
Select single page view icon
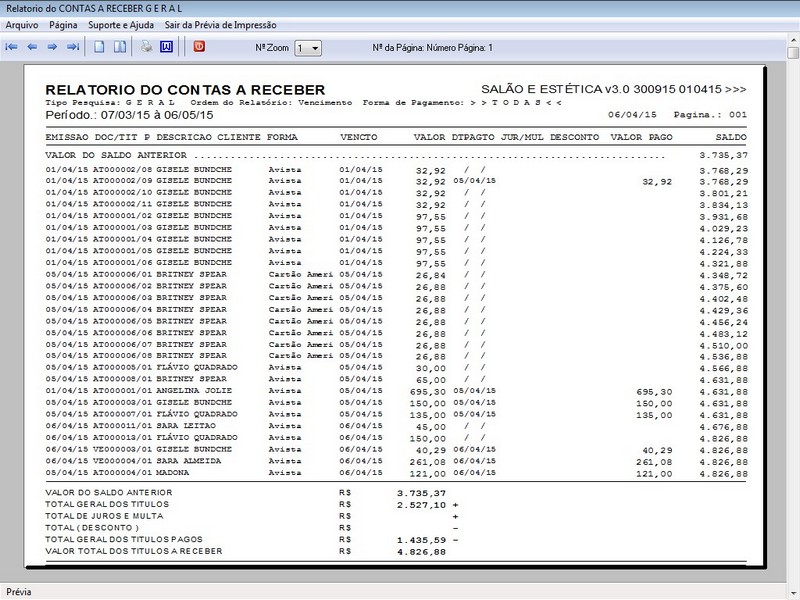99,47
